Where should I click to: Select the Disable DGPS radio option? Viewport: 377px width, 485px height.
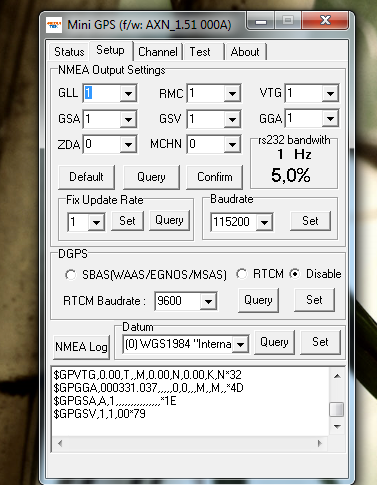(x=295, y=274)
